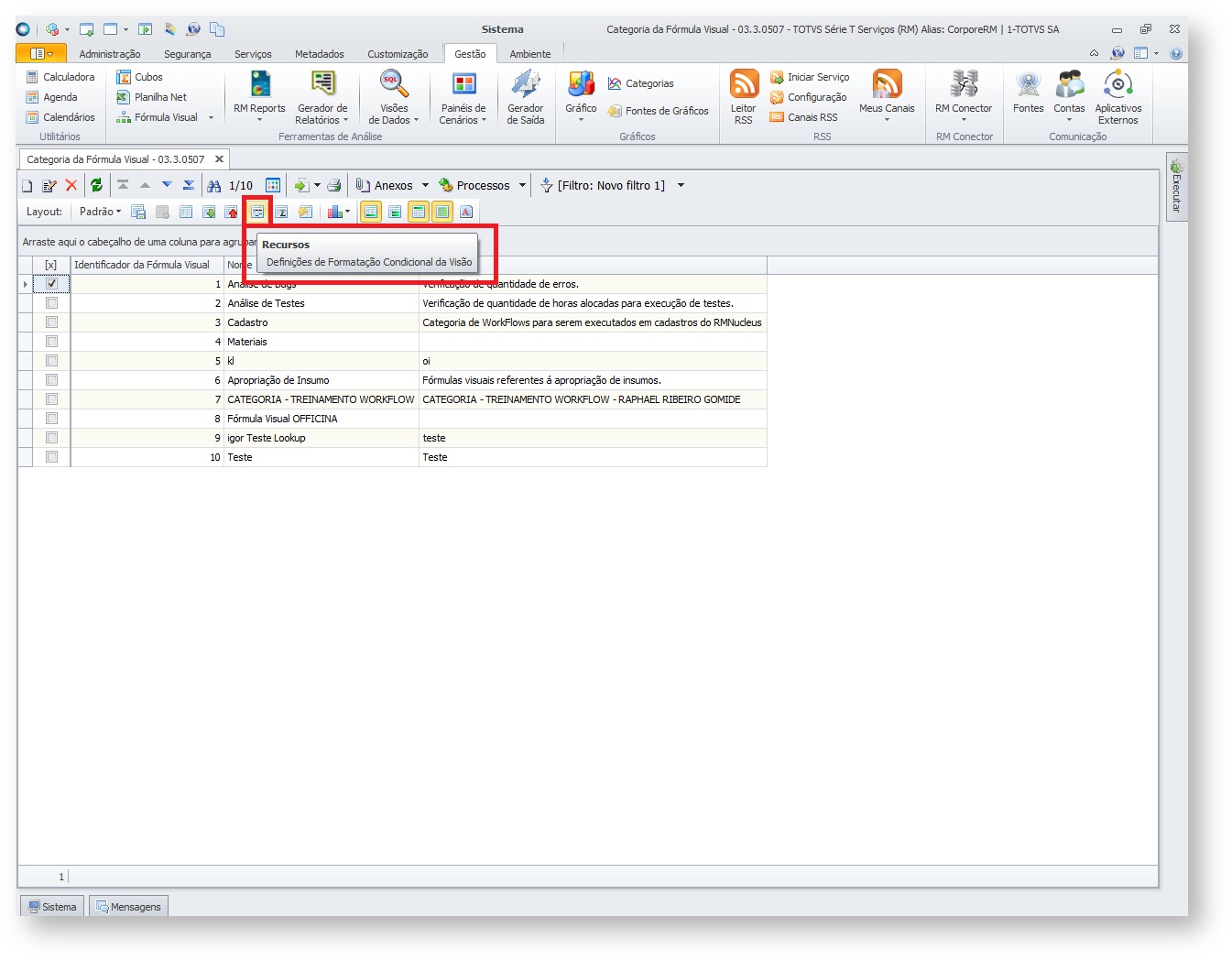Screen dimensions: 1232x960
Task: Open Planilha Net spreadsheet tool
Action: coord(151,97)
